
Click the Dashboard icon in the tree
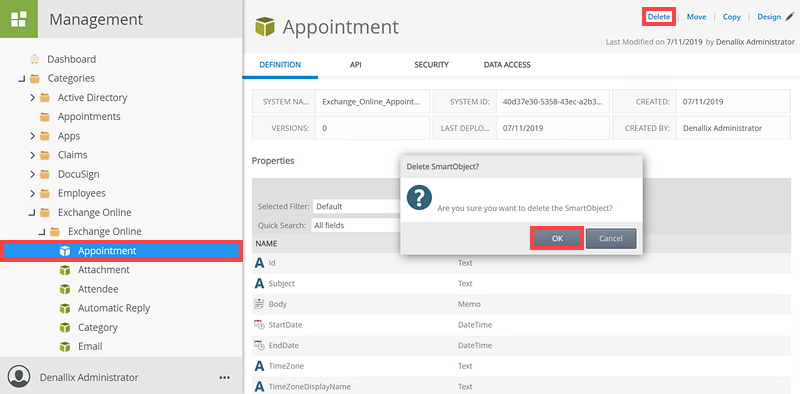(35, 59)
